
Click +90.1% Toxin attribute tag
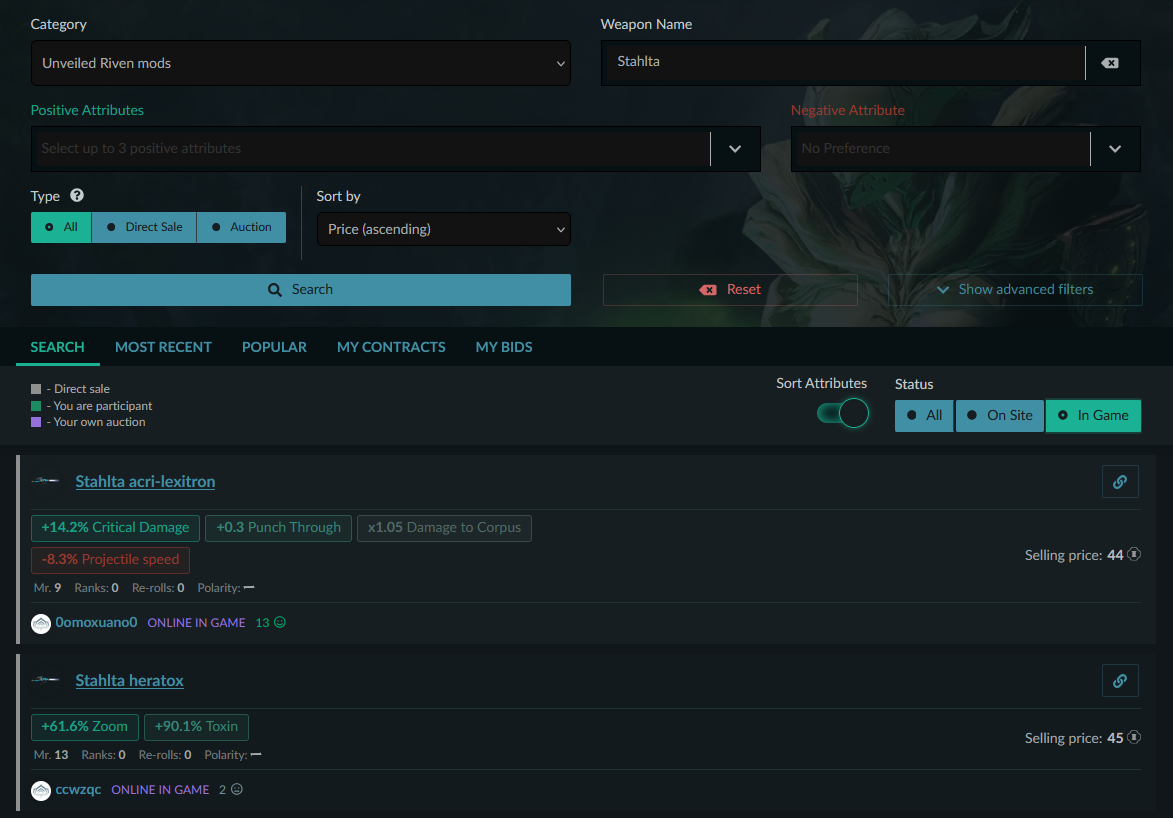click(x=196, y=727)
